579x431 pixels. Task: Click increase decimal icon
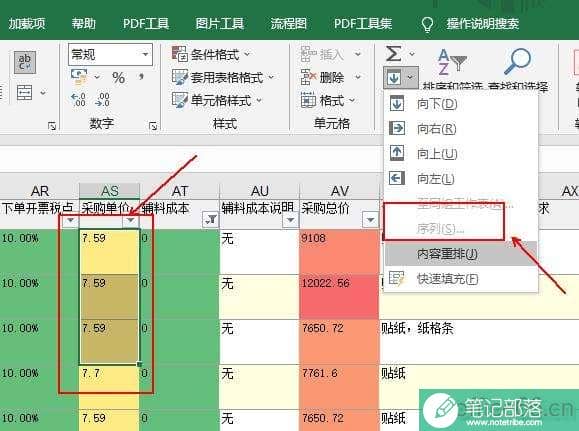[x=78, y=100]
